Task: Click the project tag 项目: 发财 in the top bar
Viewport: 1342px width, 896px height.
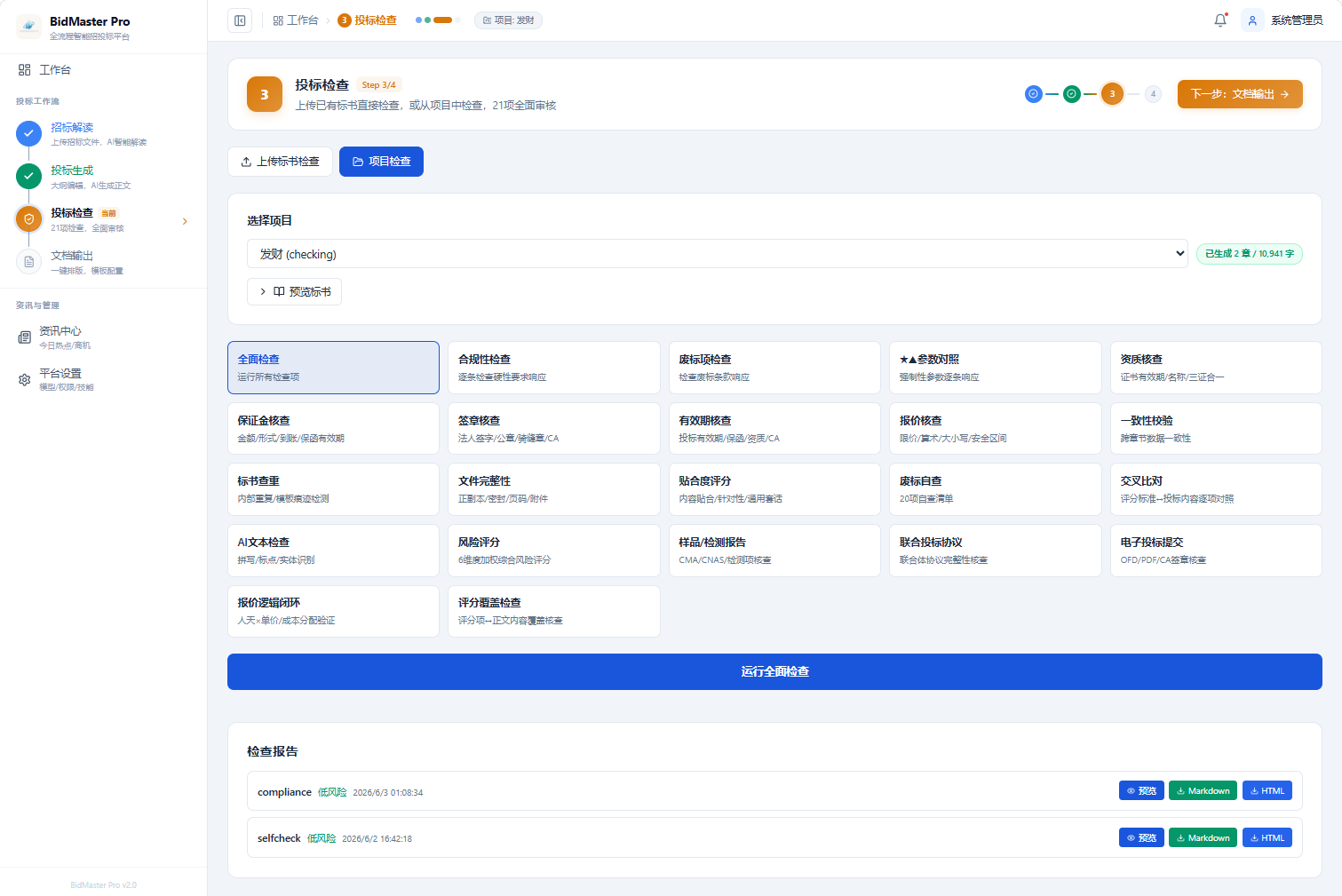Action: 509,20
